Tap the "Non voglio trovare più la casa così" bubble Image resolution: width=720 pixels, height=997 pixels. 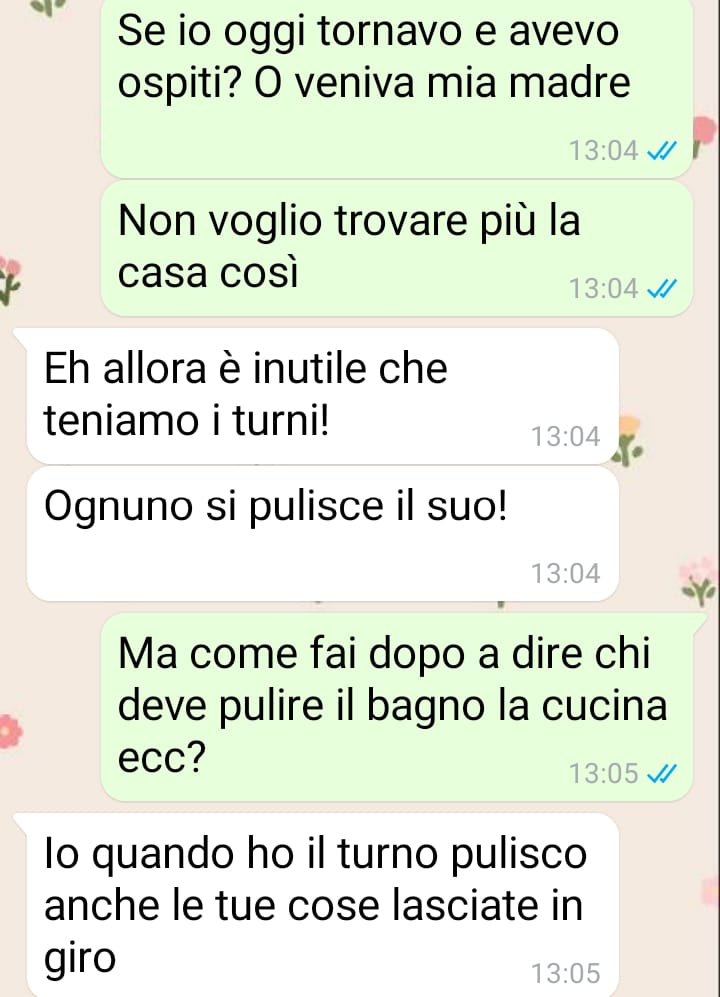(x=396, y=249)
